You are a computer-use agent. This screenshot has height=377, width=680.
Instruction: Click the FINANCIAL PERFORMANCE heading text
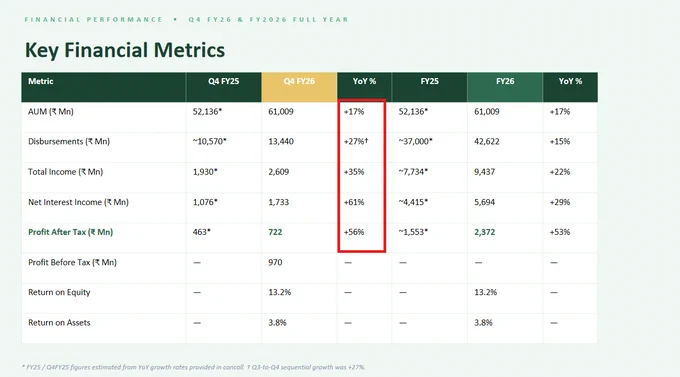93,20
